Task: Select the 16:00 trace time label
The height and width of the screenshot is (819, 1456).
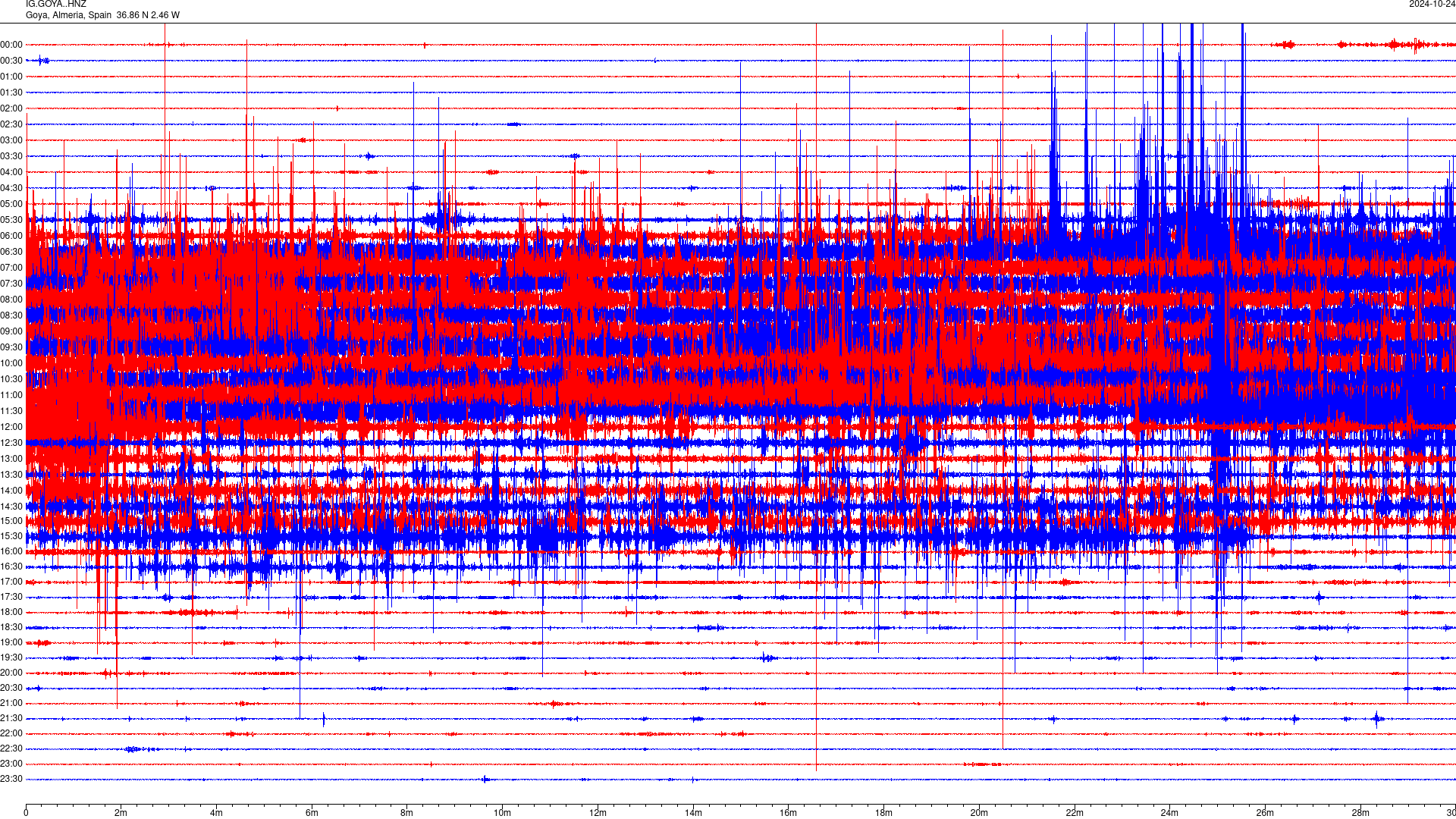Action: click(x=11, y=551)
